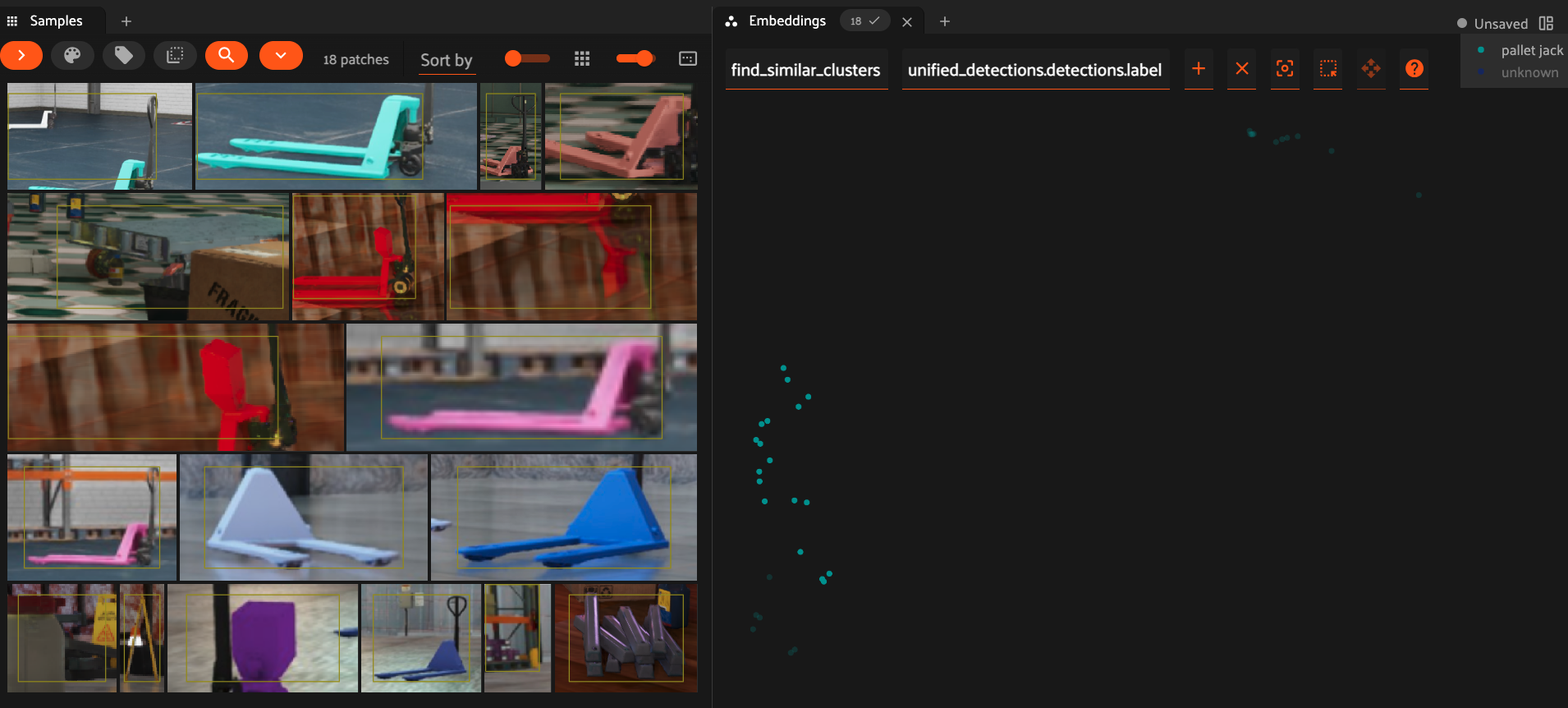
Task: Select the Embeddings panel tab
Action: tap(786, 21)
